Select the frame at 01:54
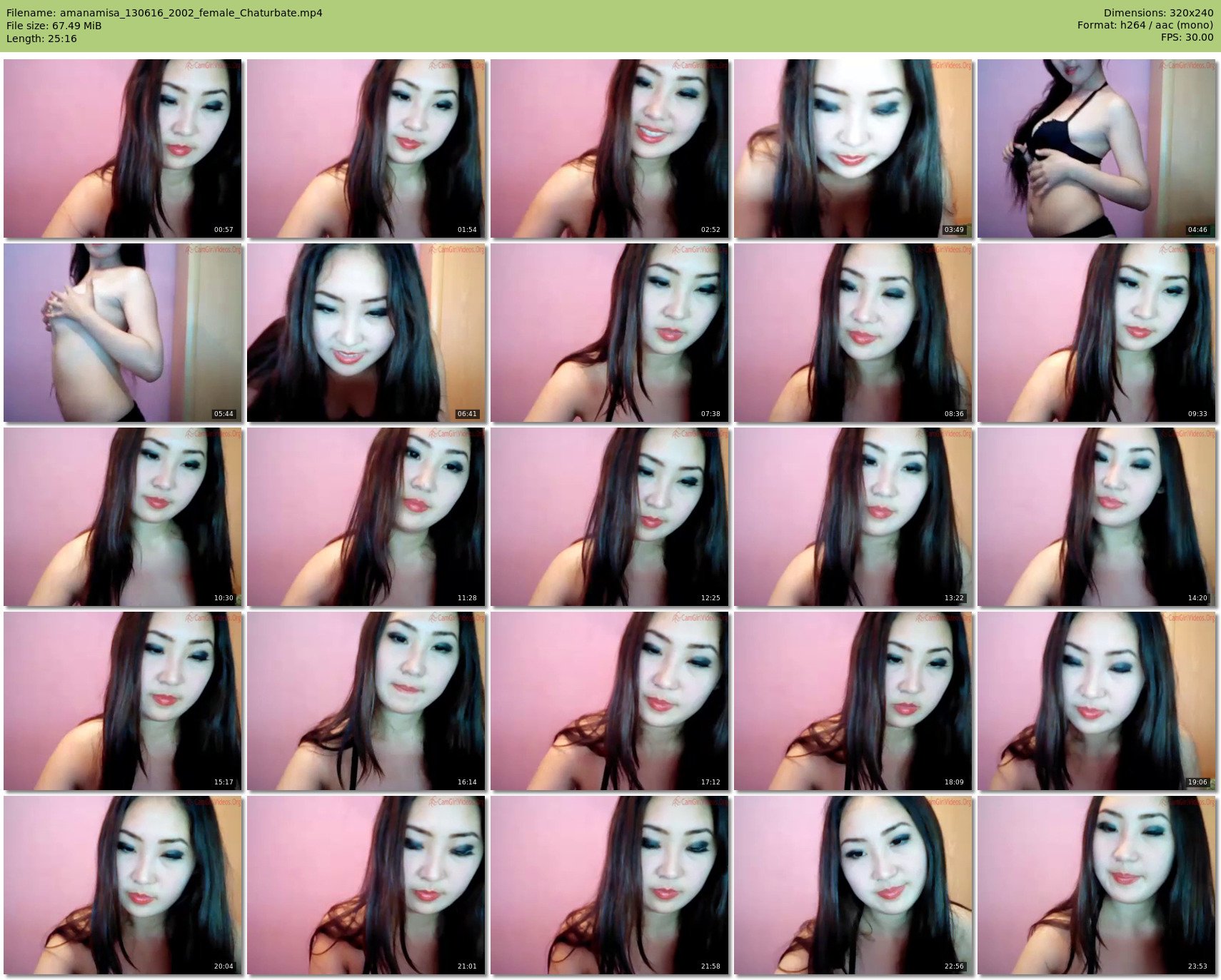The height and width of the screenshot is (980, 1221). click(x=366, y=148)
